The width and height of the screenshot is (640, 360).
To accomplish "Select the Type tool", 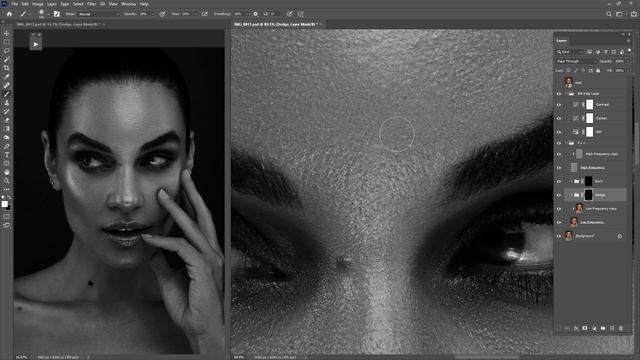I will 7,155.
